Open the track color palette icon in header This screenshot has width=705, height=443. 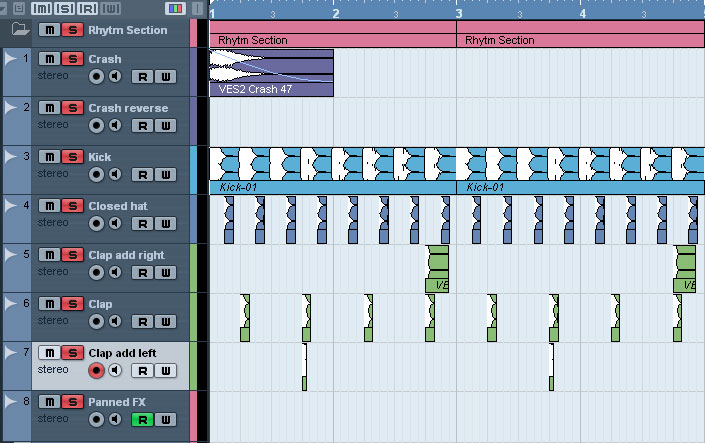[x=178, y=9]
